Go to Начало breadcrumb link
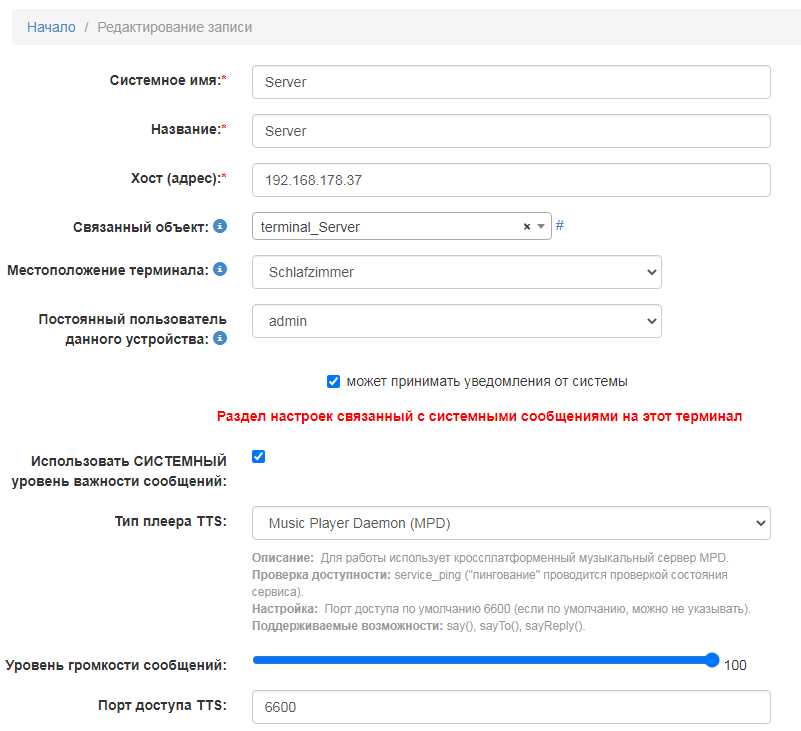 [x=51, y=27]
